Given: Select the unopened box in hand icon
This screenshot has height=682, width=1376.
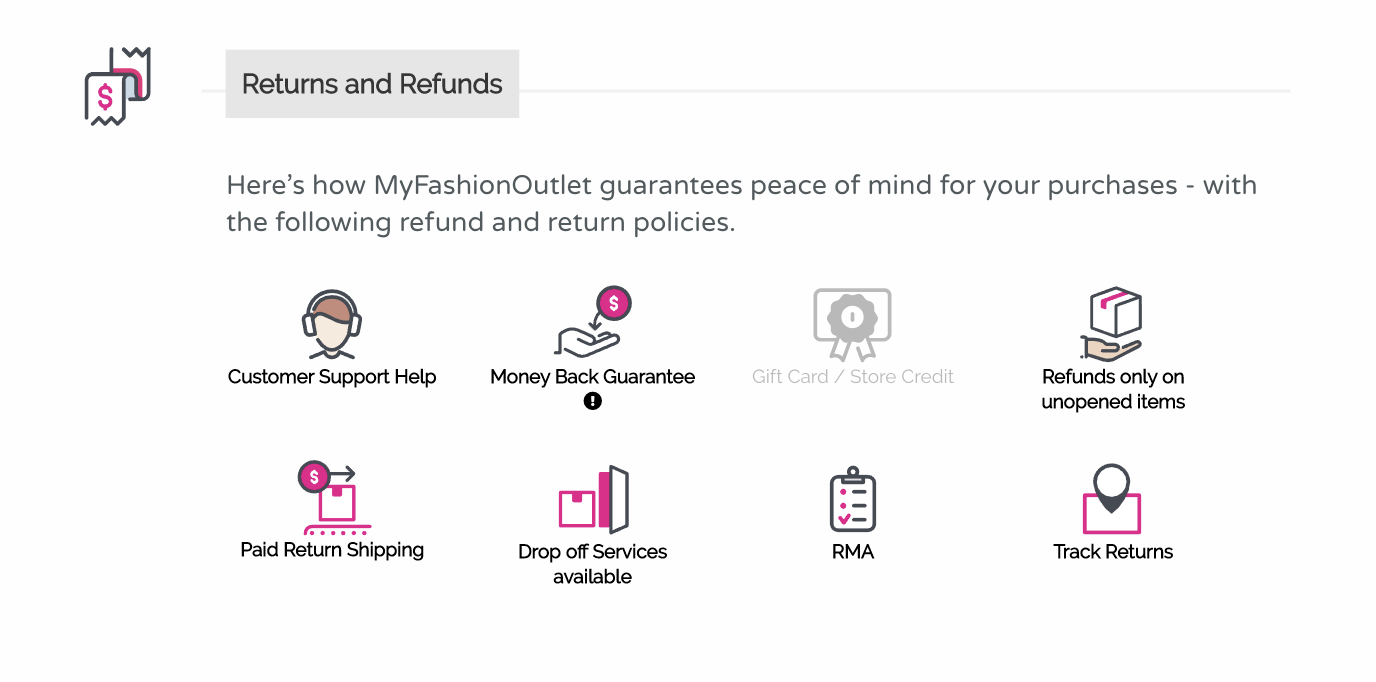Looking at the screenshot, I should 1112,323.
